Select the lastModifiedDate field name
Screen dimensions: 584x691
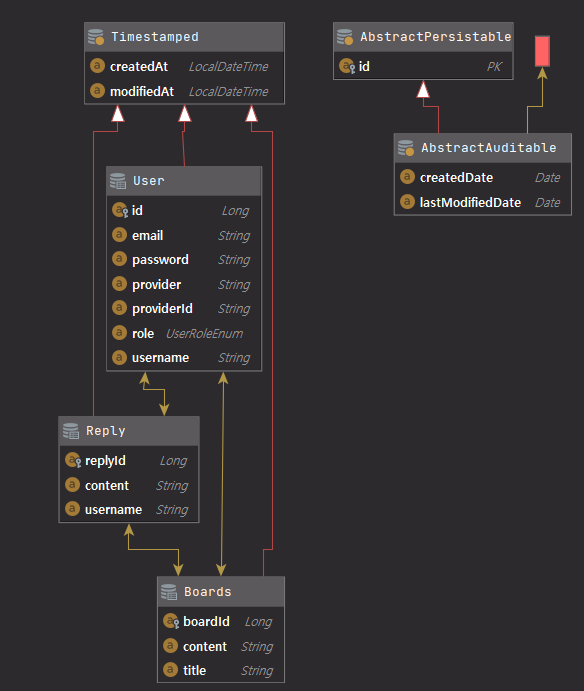[x=470, y=203]
